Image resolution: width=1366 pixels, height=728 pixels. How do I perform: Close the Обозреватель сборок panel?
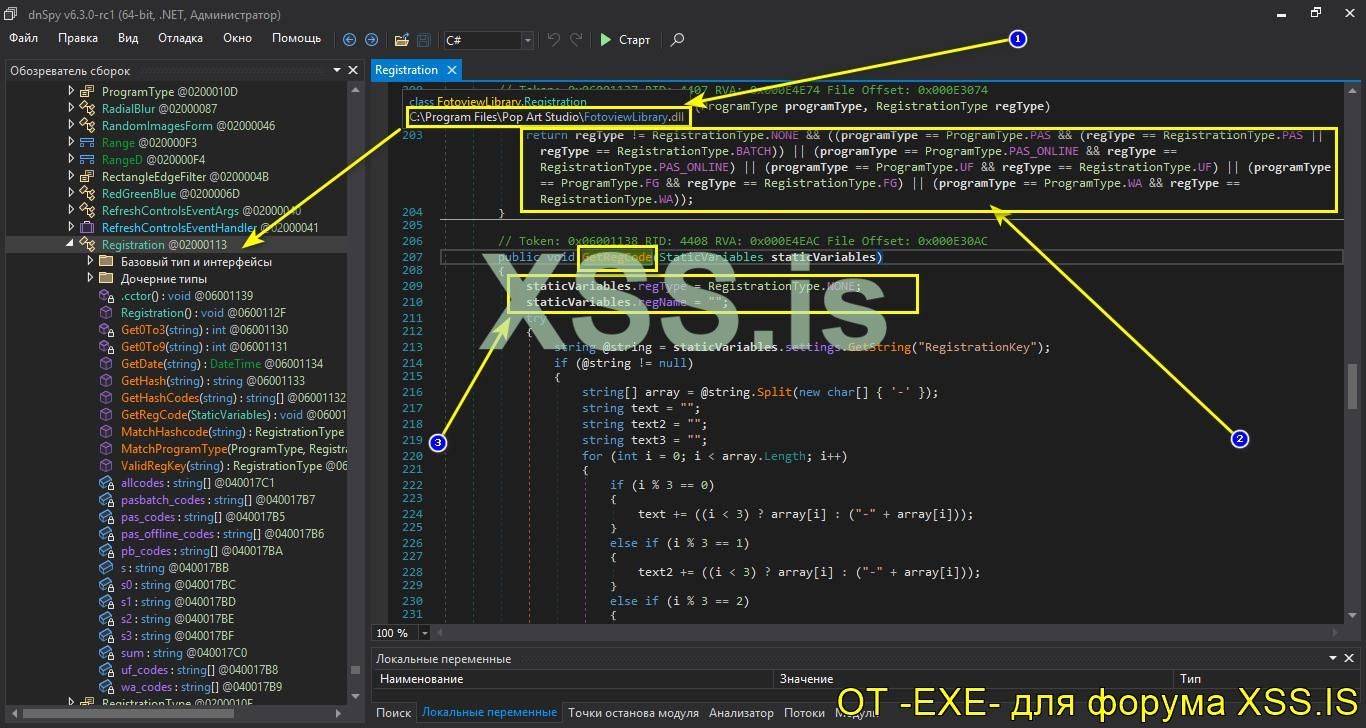coord(353,71)
